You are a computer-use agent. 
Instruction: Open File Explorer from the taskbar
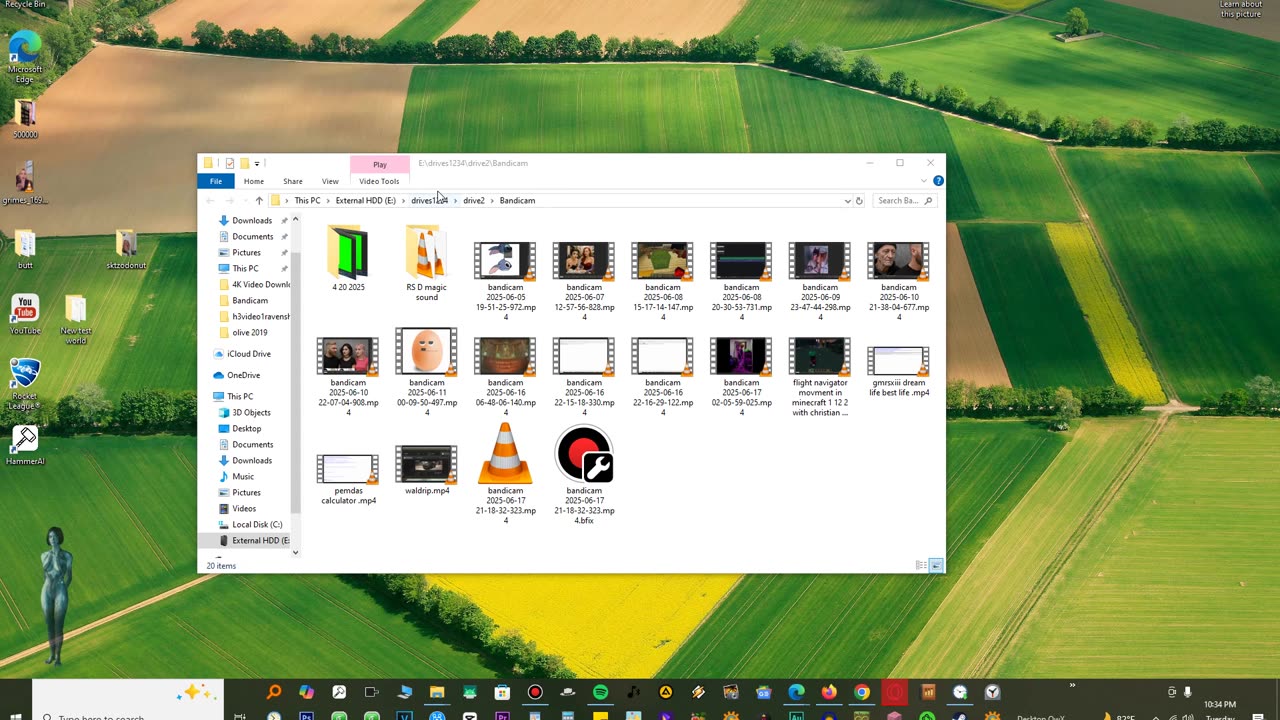(x=437, y=692)
